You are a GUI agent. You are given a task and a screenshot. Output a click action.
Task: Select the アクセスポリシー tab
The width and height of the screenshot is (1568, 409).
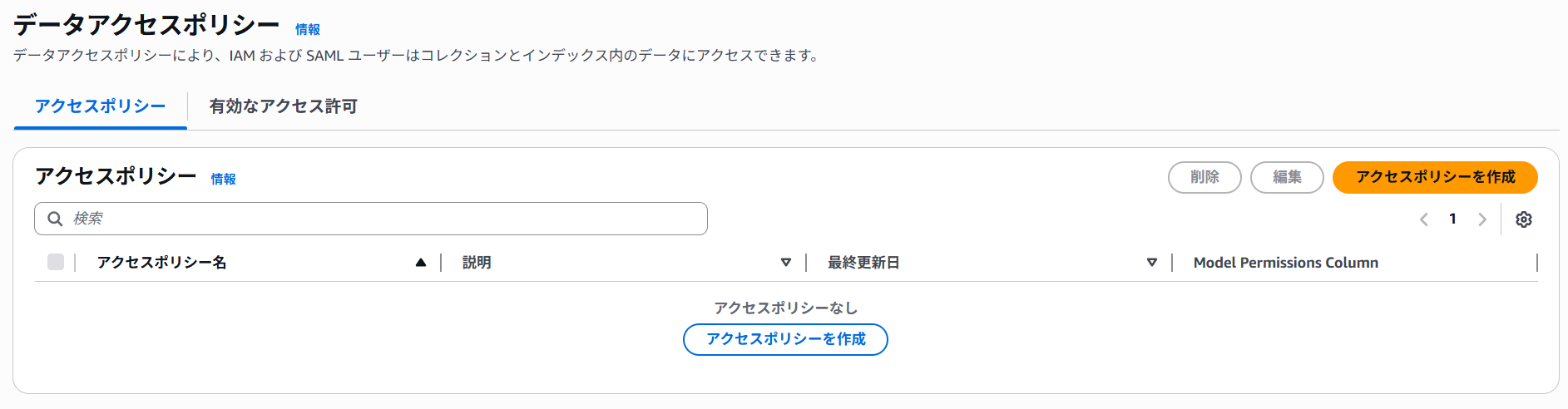(x=100, y=106)
